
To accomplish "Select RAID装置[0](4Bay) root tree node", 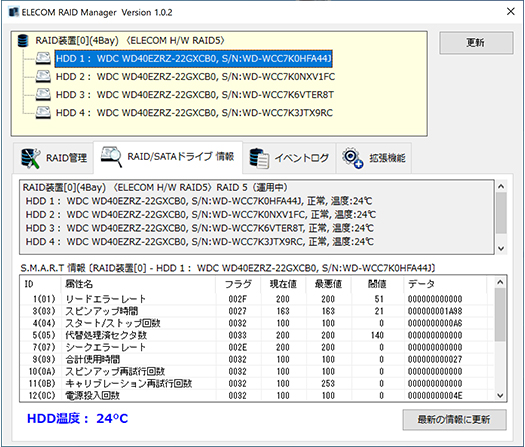I will (130, 41).
